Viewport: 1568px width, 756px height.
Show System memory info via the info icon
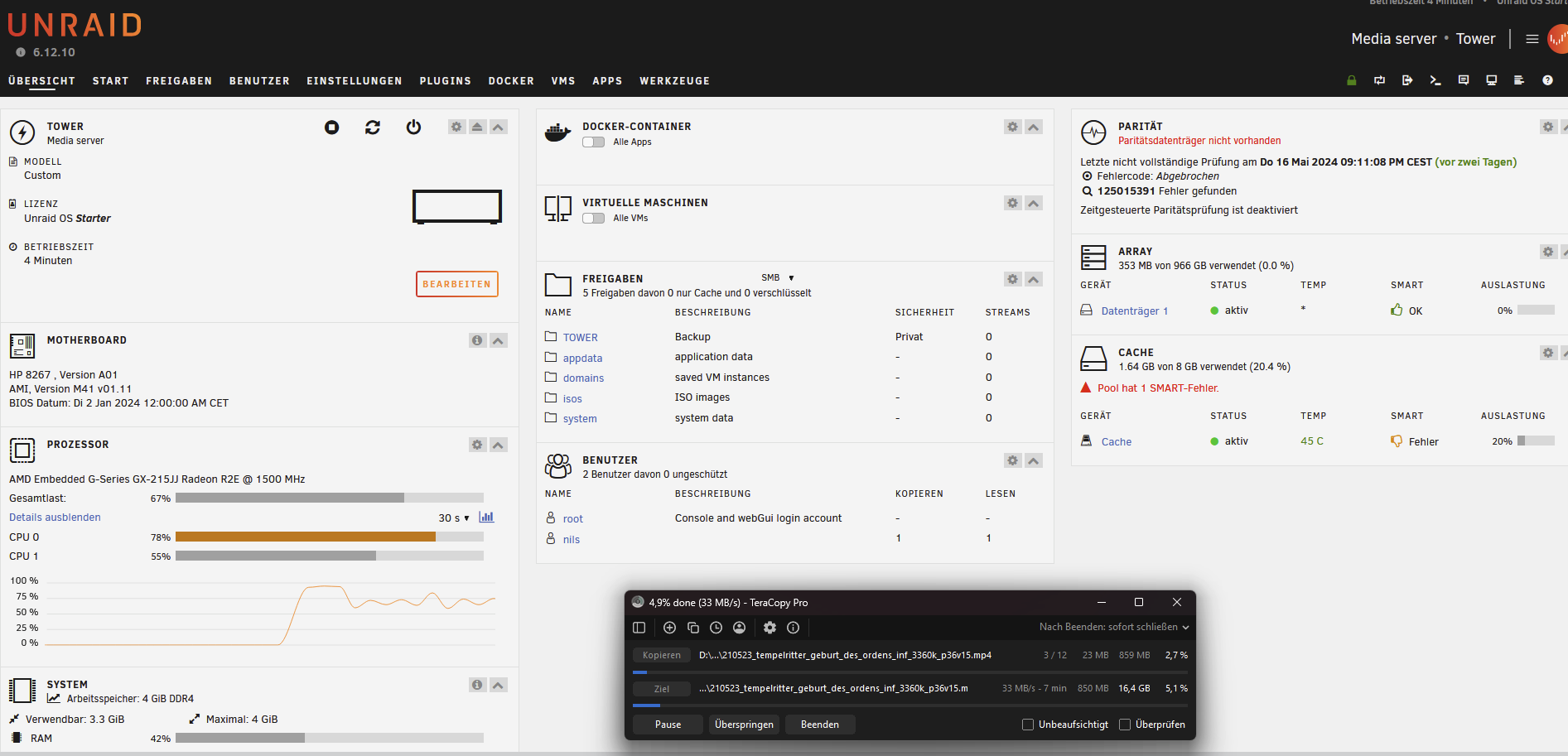click(477, 685)
